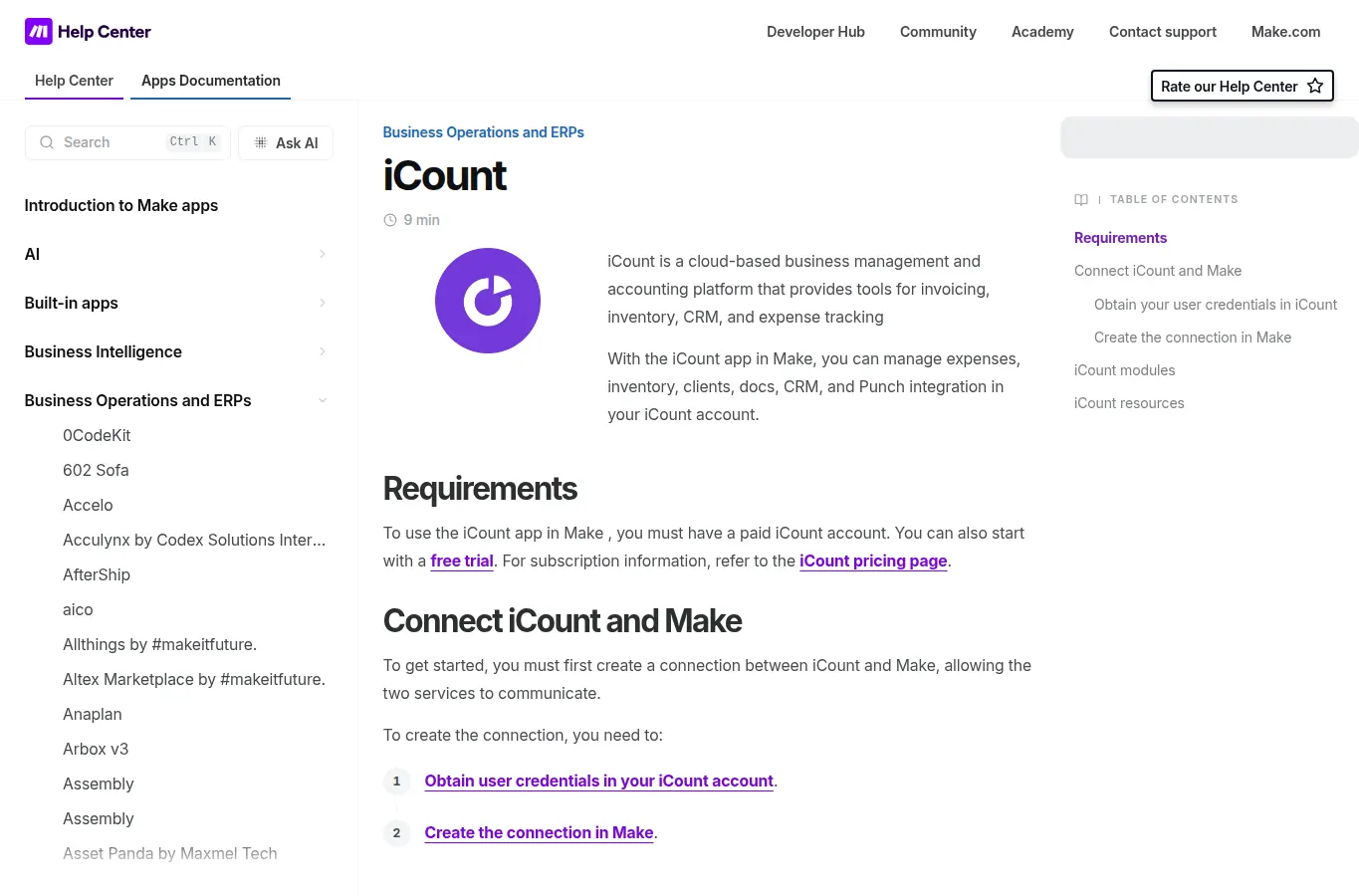The image size is (1359, 896).
Task: Visit Make.com from the header
Action: tap(1286, 32)
